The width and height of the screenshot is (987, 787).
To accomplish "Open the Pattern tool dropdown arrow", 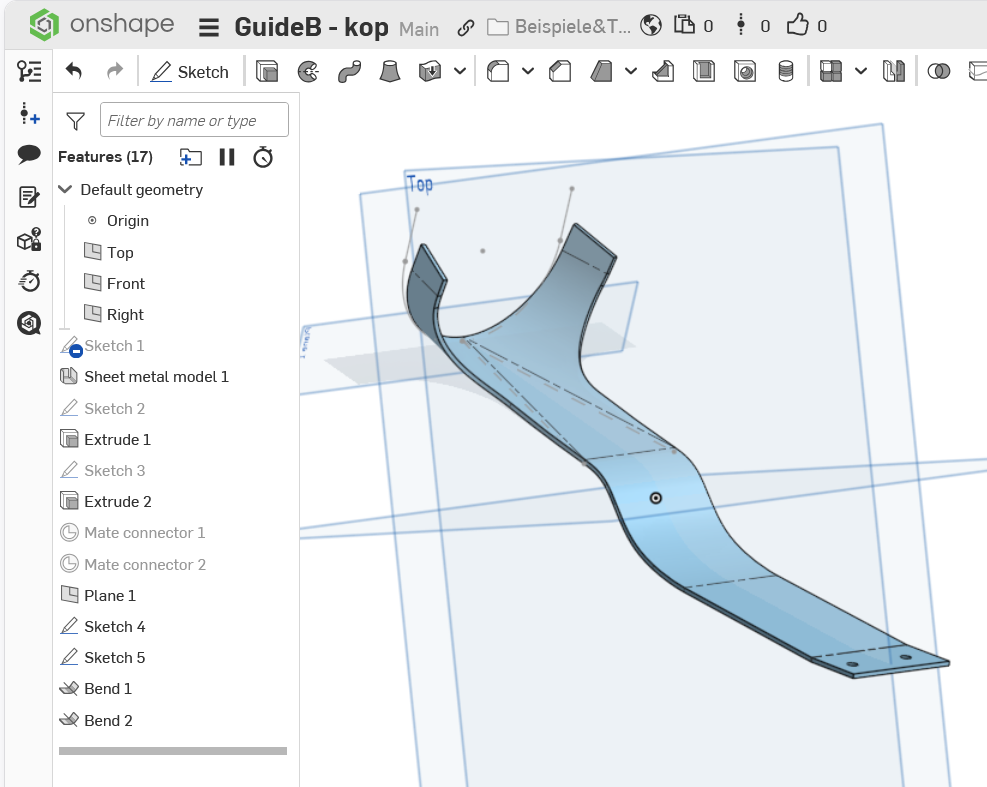I will click(x=861, y=71).
